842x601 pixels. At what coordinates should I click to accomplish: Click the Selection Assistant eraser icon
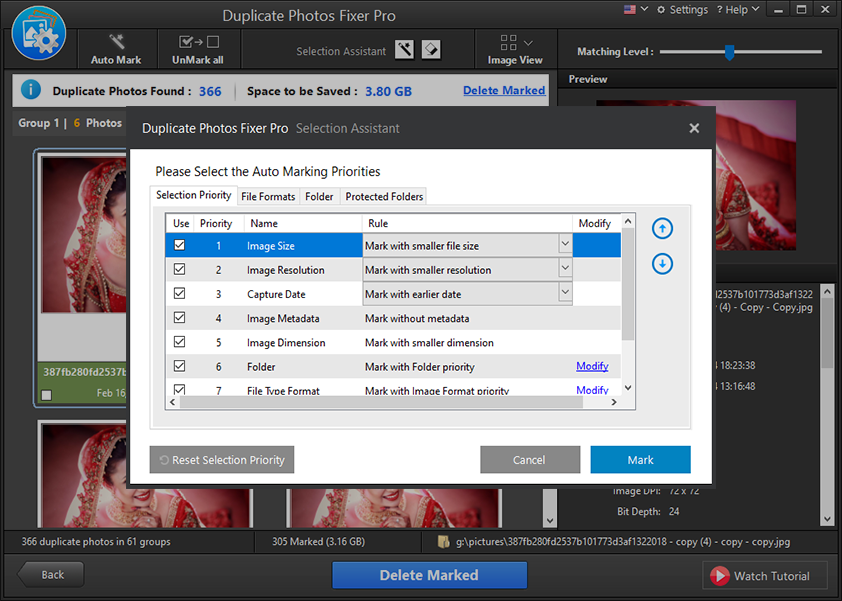[431, 50]
